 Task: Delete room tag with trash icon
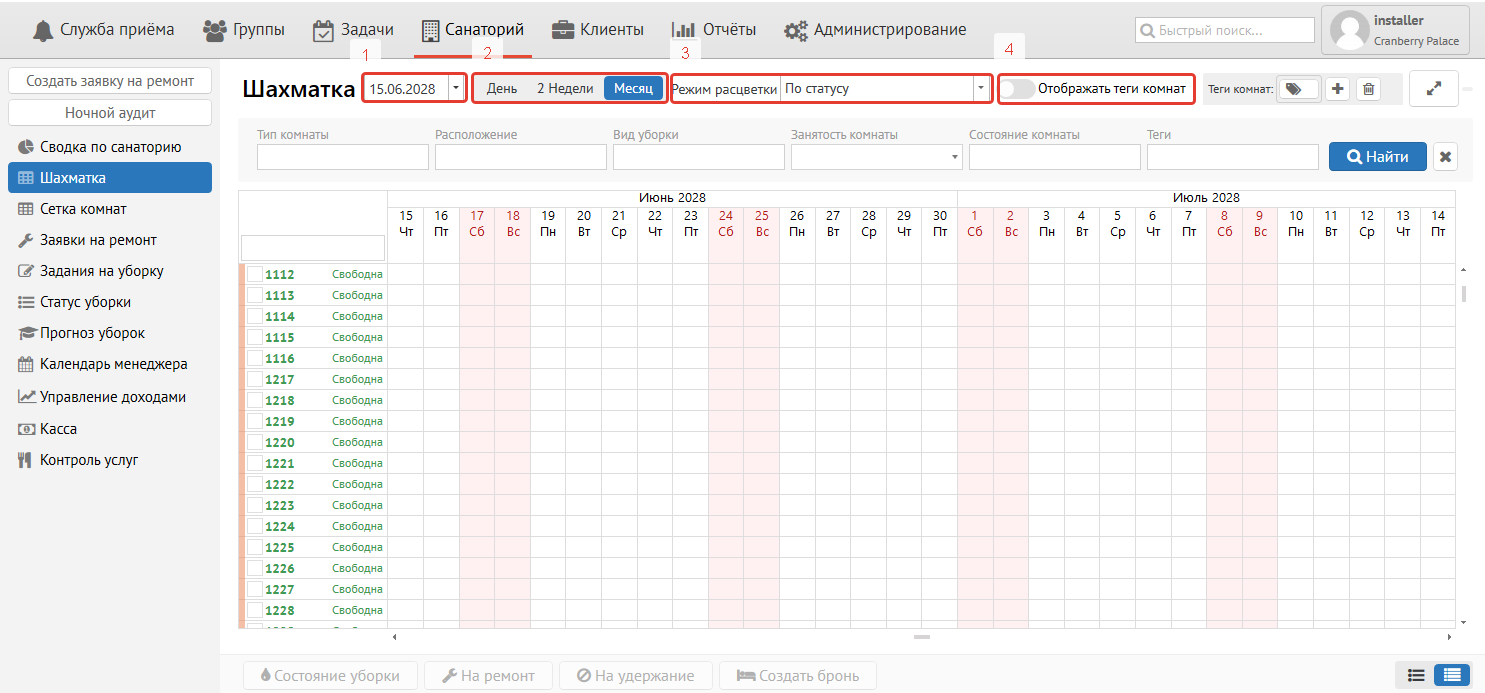pyautogui.click(x=1369, y=89)
